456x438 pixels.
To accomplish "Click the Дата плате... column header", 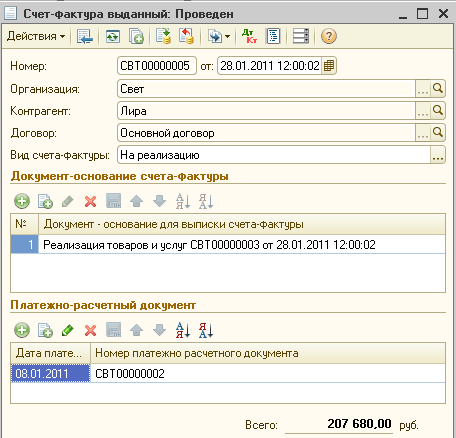I will pos(50,353).
